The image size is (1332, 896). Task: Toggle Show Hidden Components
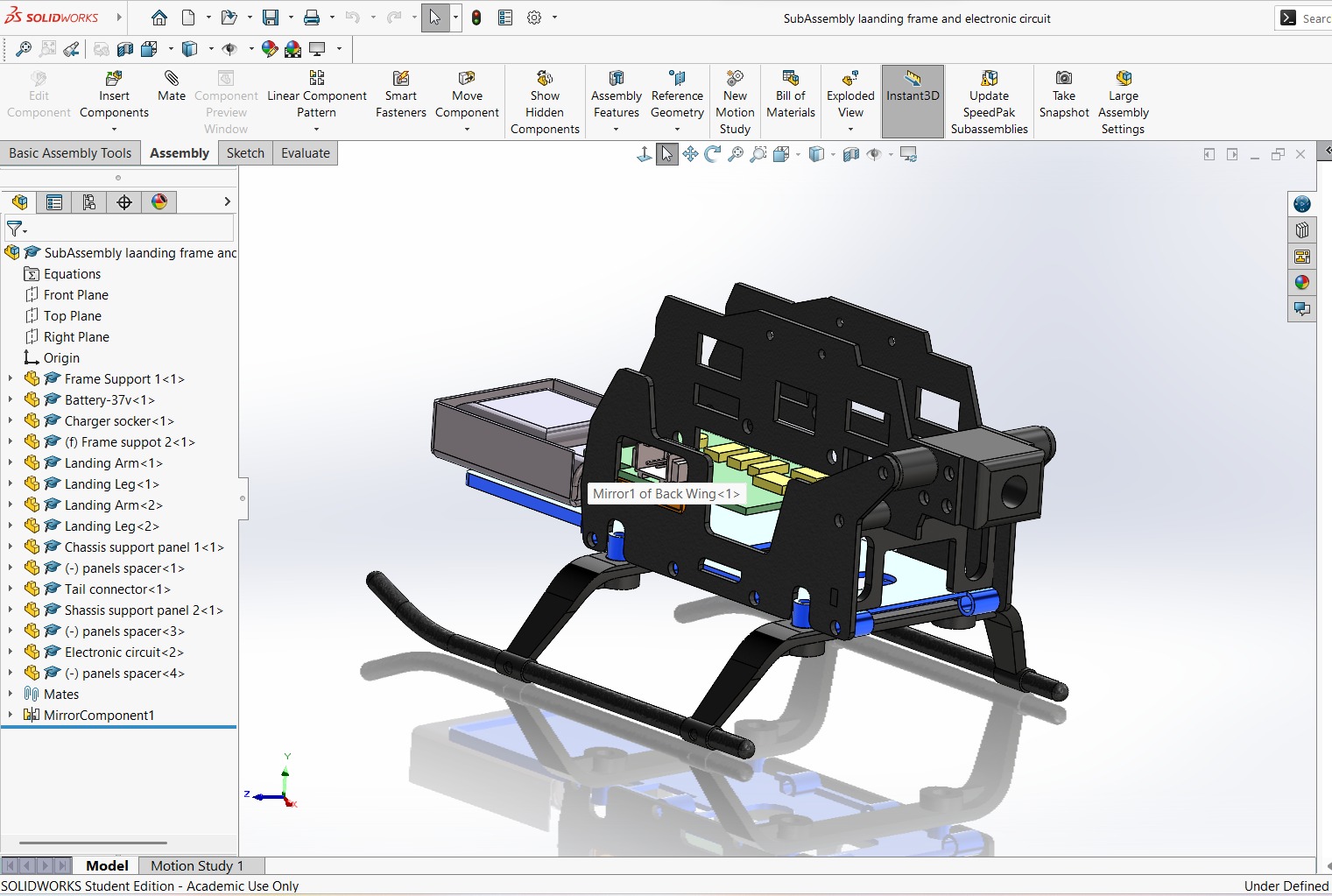click(544, 79)
